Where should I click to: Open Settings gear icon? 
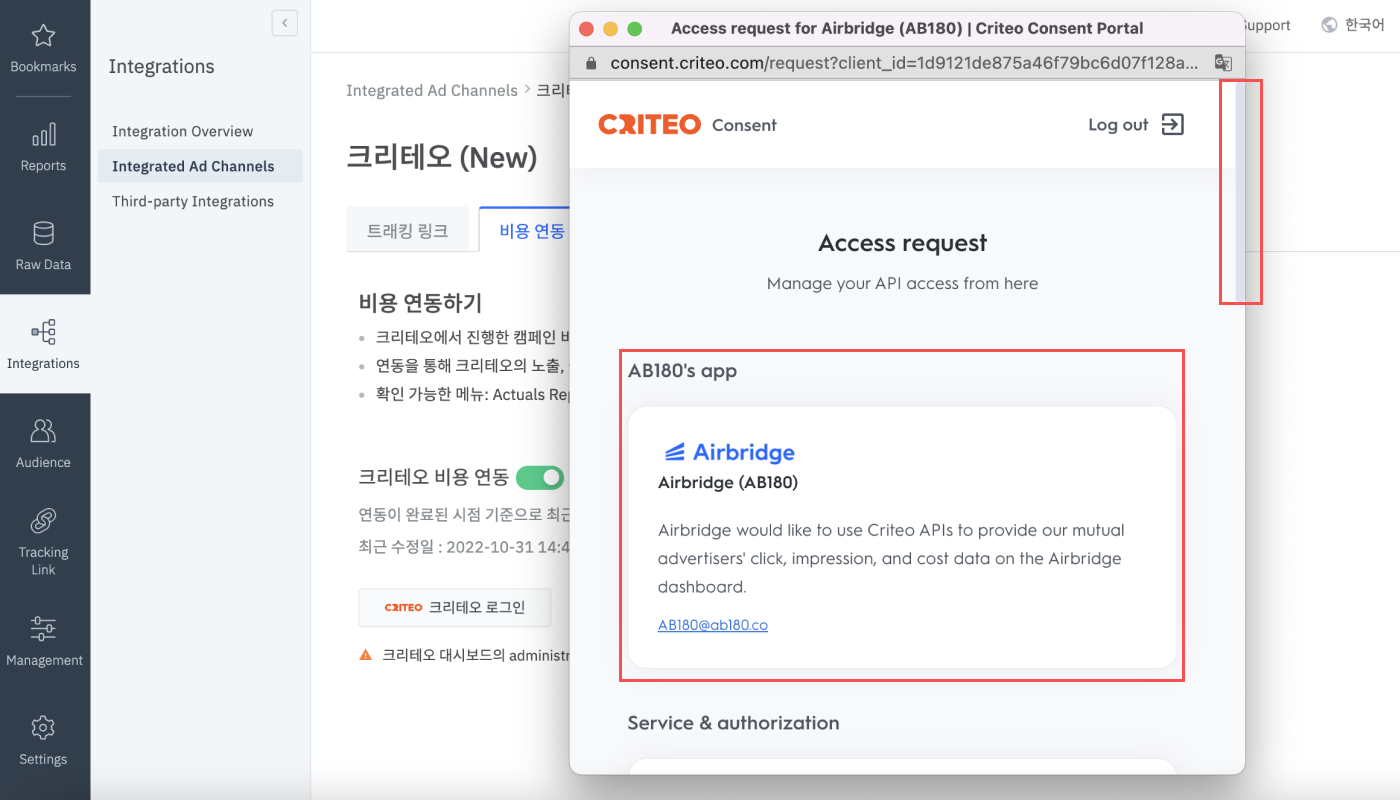(43, 727)
